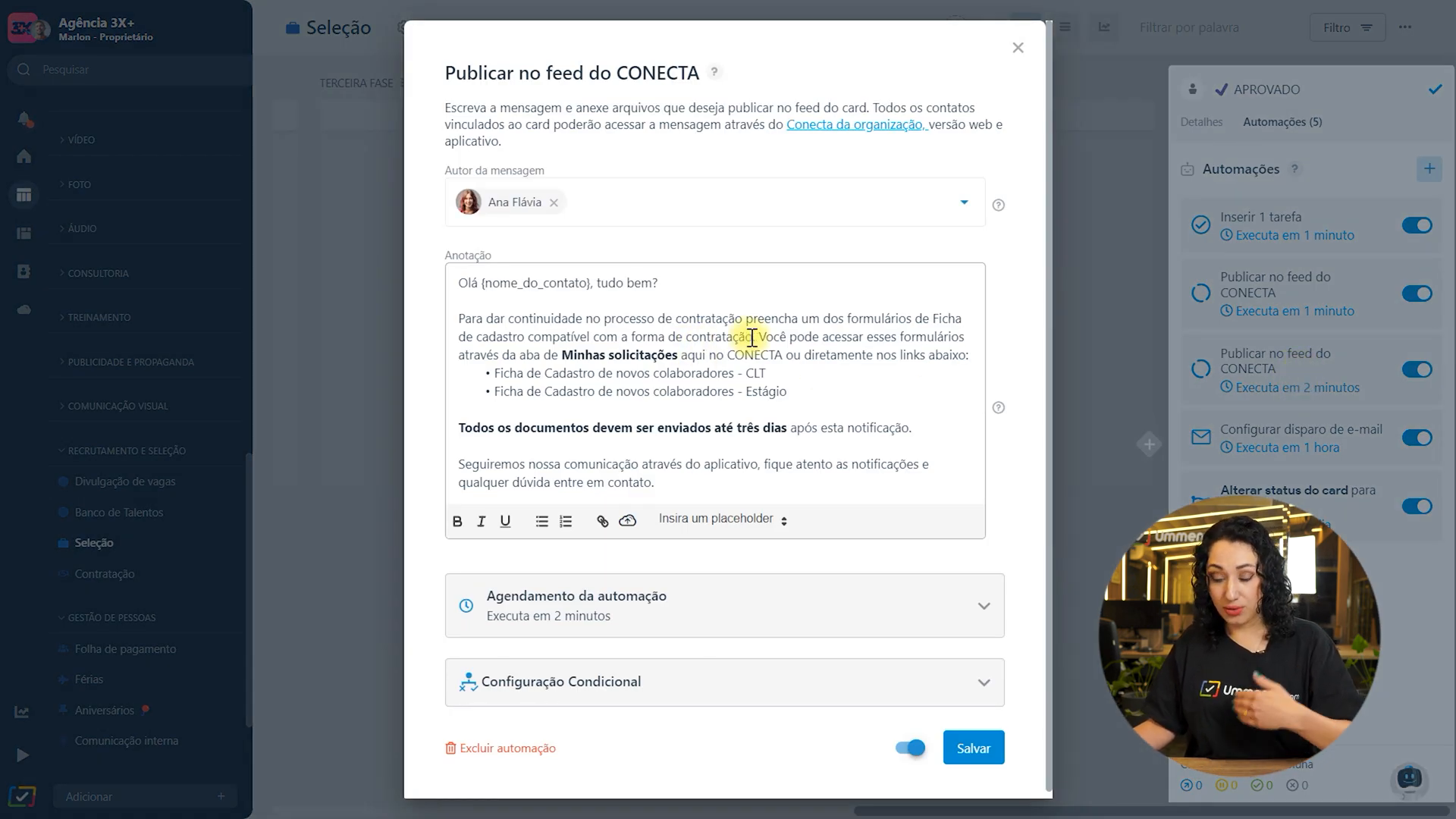Screen dimensions: 1456x819
Task: Click dialog vertical scrollbar
Action: click(x=1049, y=406)
